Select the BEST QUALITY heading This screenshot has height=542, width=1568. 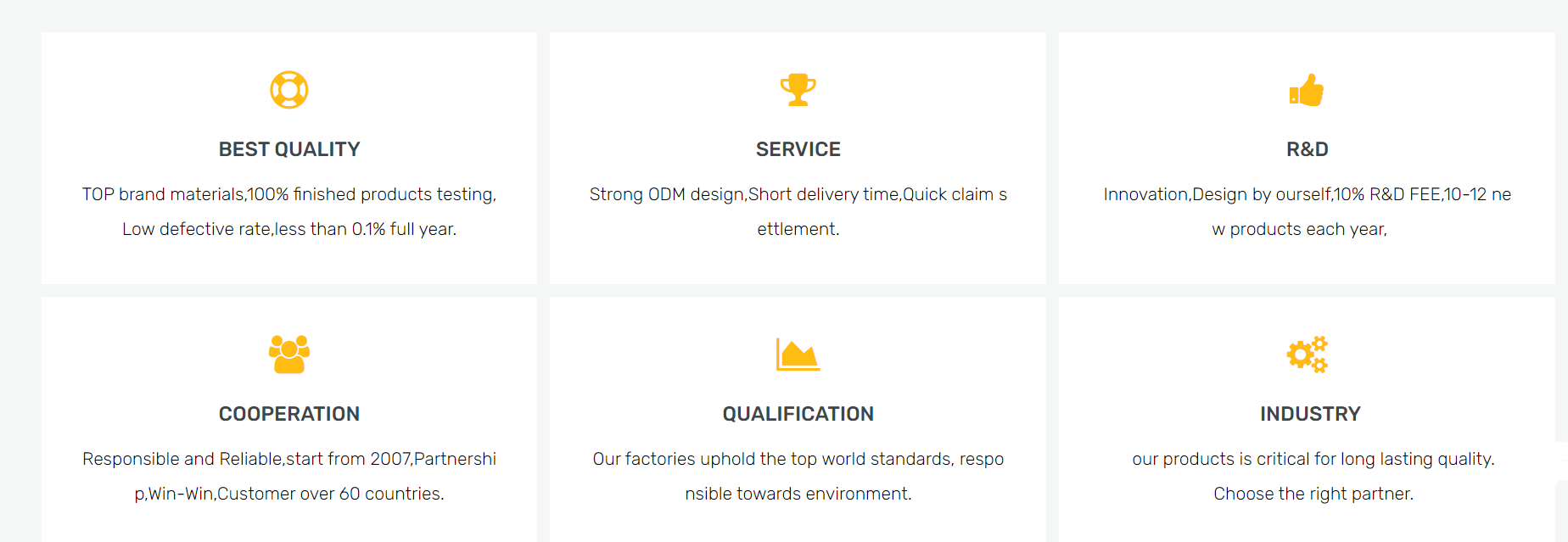[x=289, y=149]
